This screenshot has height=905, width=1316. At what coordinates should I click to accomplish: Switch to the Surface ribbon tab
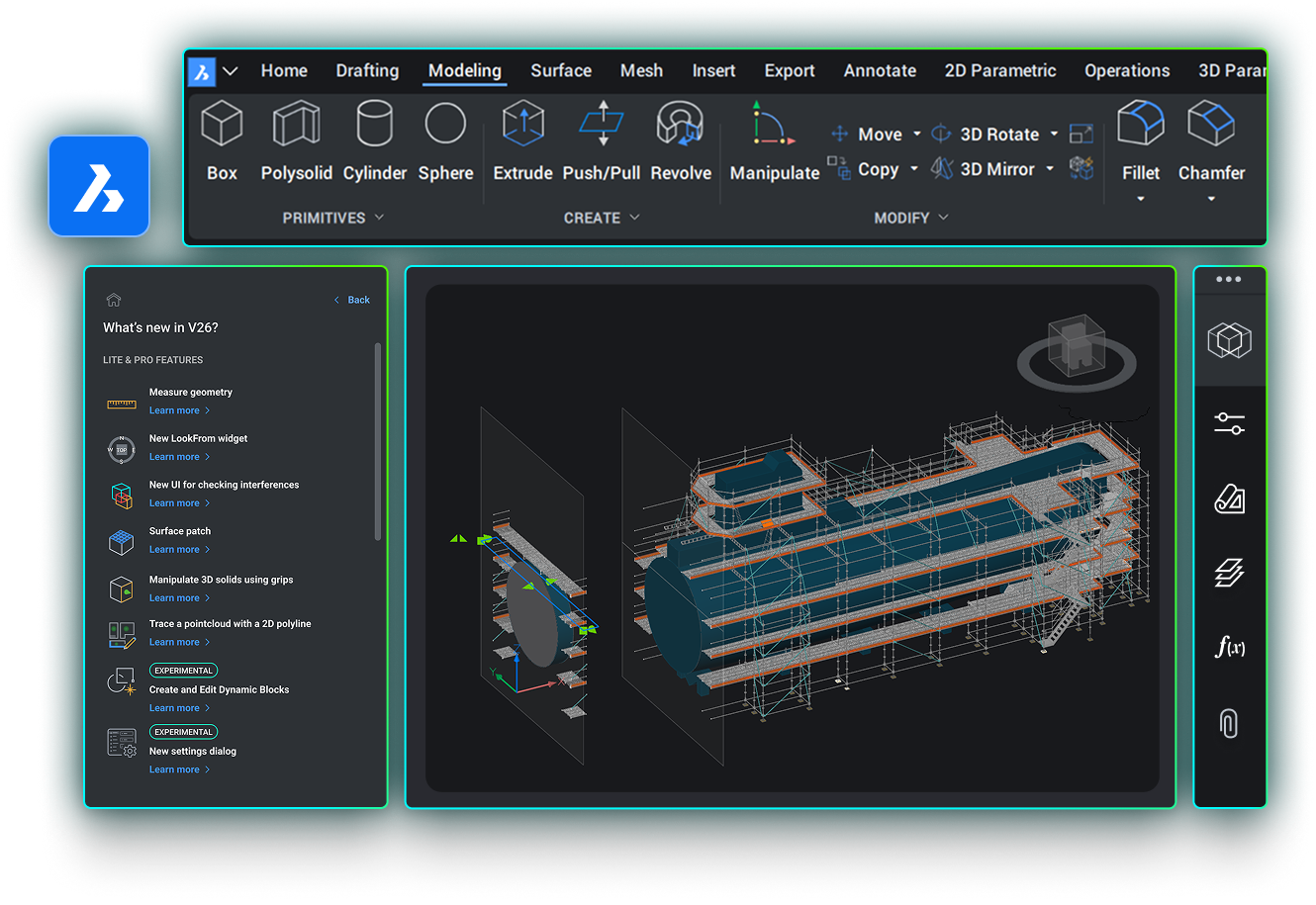(560, 71)
